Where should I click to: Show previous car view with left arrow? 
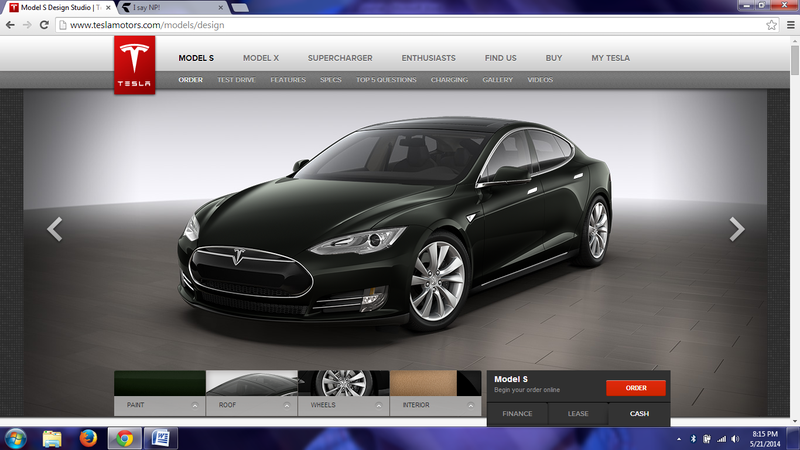click(55, 229)
